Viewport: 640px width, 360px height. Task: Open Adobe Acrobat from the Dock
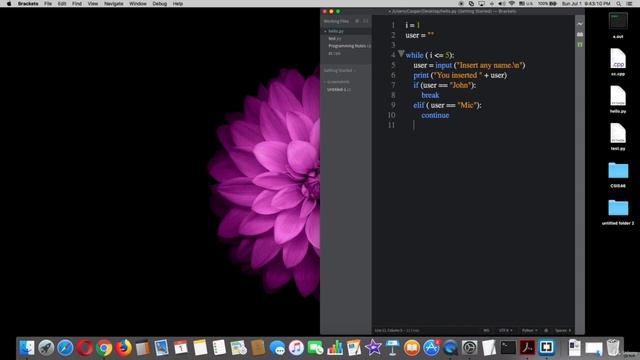(527, 348)
